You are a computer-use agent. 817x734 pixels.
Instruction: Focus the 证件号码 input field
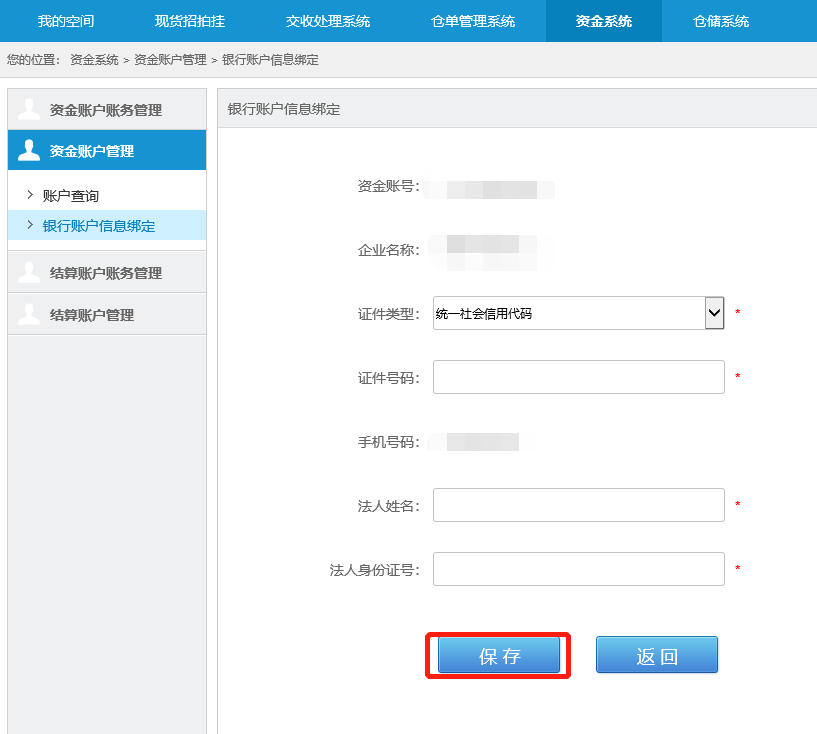click(x=578, y=377)
